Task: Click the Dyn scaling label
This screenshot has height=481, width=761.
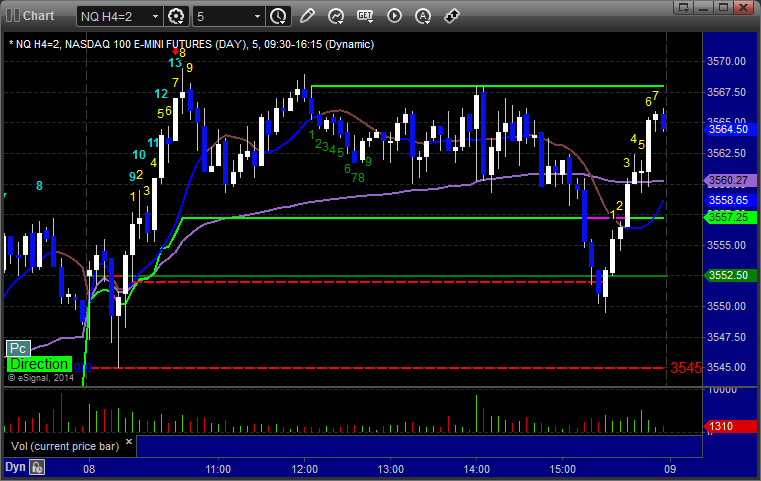Action: 15,467
